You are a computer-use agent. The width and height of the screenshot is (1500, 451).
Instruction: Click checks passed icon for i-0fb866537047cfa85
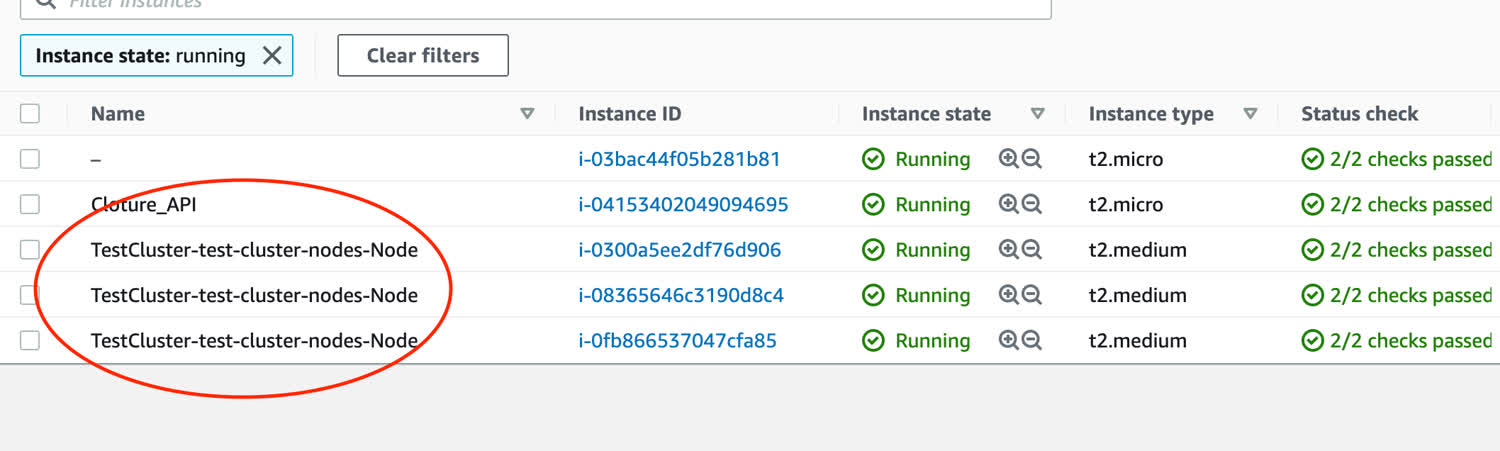click(1312, 340)
